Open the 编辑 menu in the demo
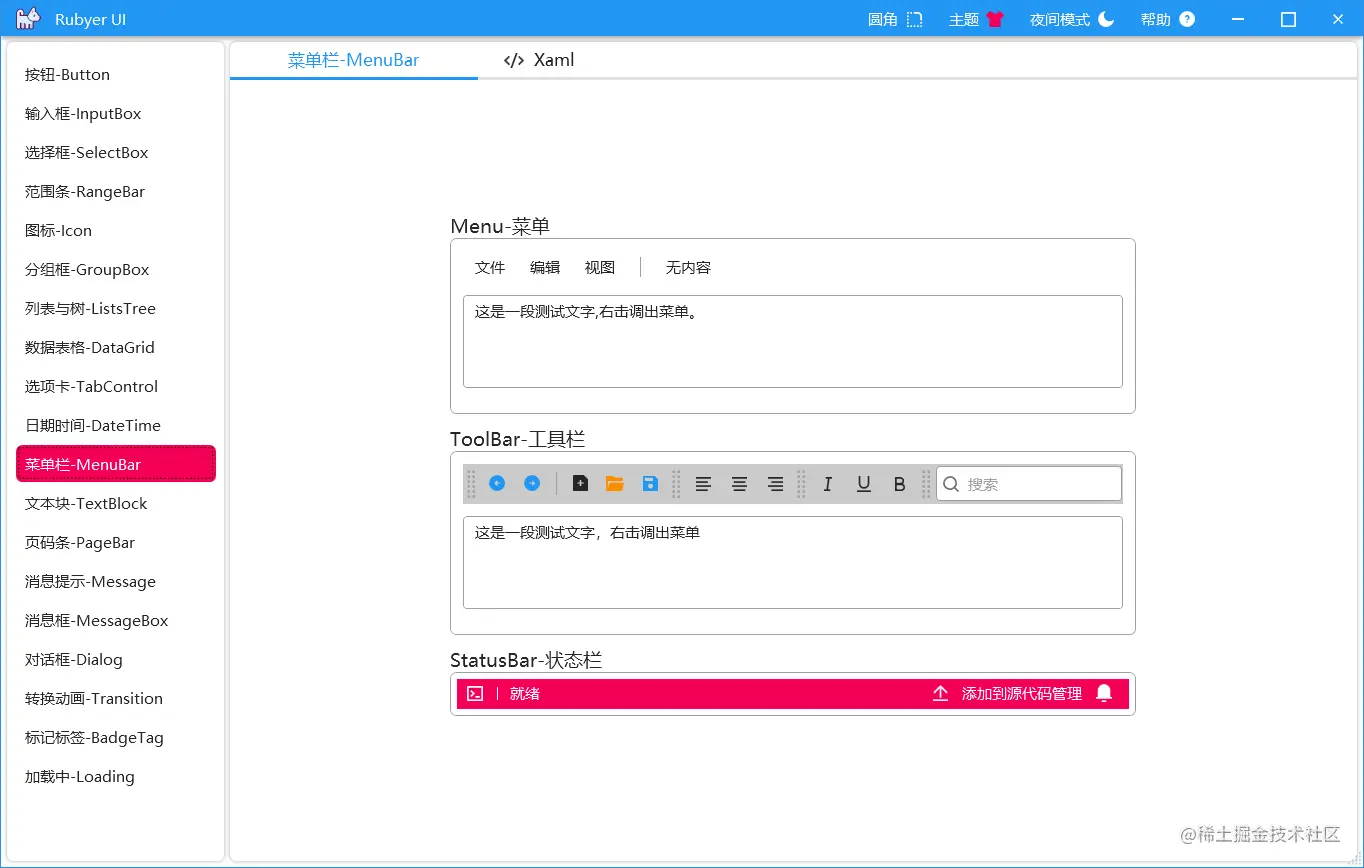Image resolution: width=1364 pixels, height=868 pixels. coord(545,267)
